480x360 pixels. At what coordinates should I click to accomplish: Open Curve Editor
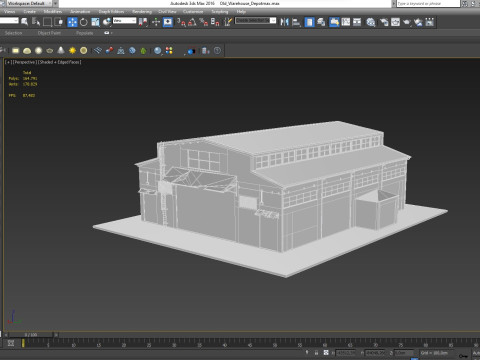(x=346, y=22)
